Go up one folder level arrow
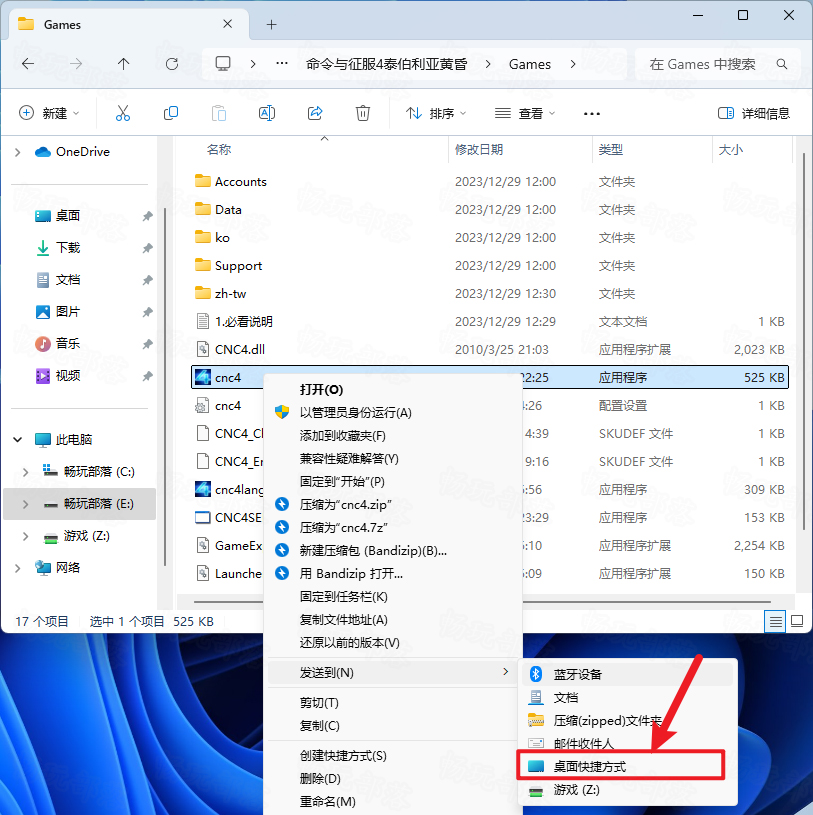The width and height of the screenshot is (813, 815). (x=123, y=64)
